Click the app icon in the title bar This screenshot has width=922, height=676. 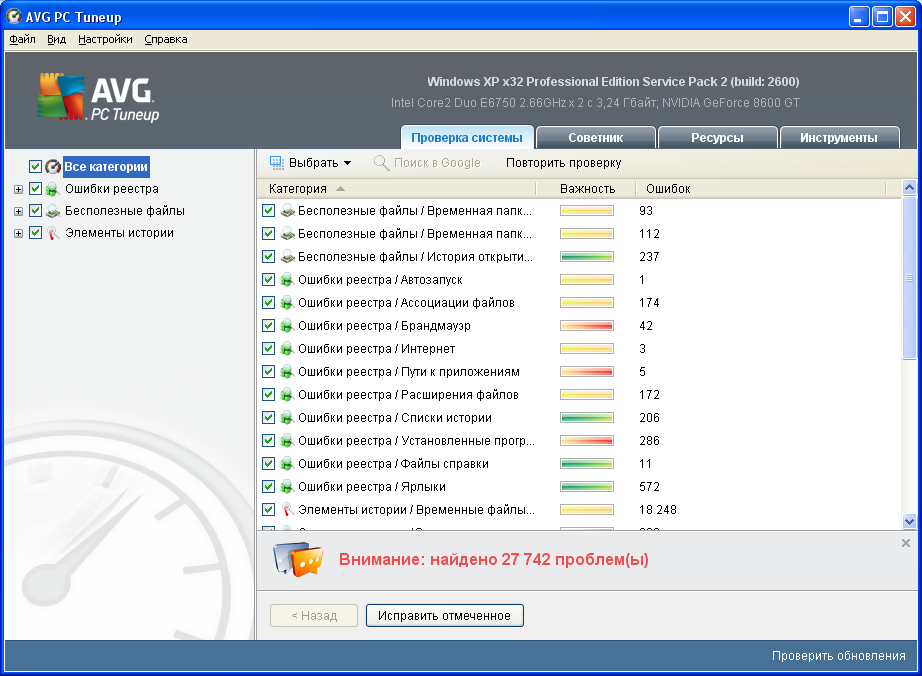tap(14, 16)
